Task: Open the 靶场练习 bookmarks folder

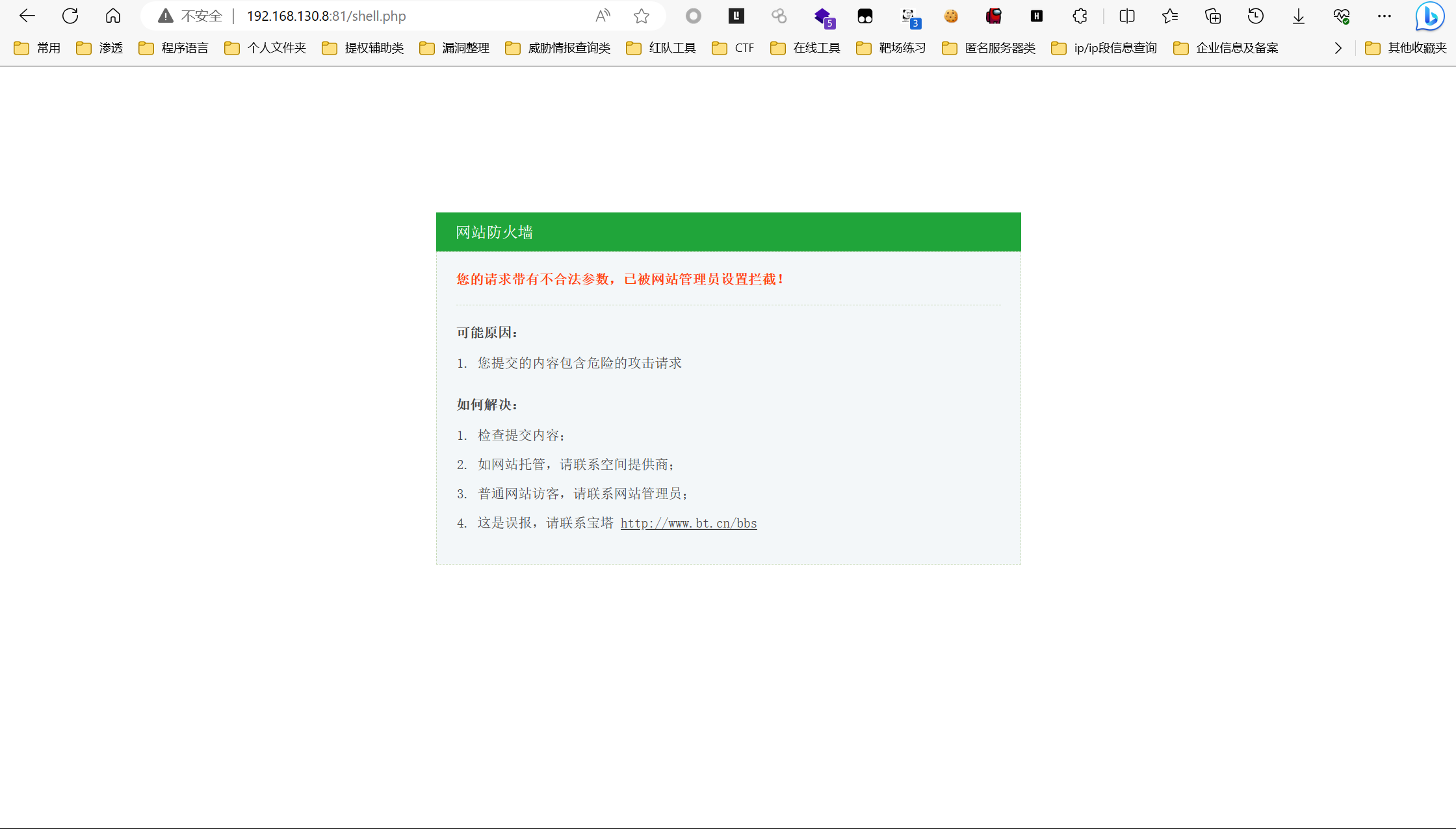Action: 891,47
